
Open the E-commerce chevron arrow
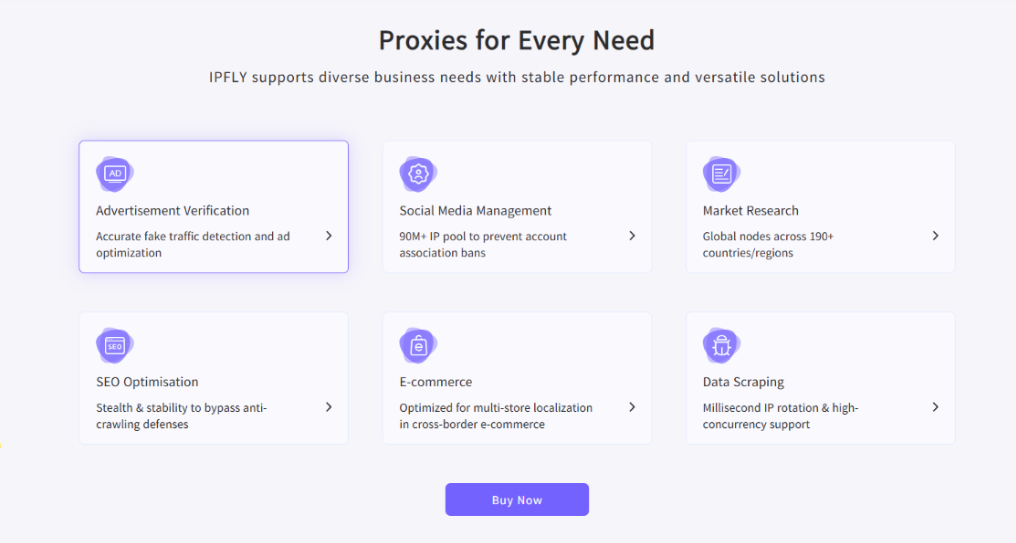[632, 407]
